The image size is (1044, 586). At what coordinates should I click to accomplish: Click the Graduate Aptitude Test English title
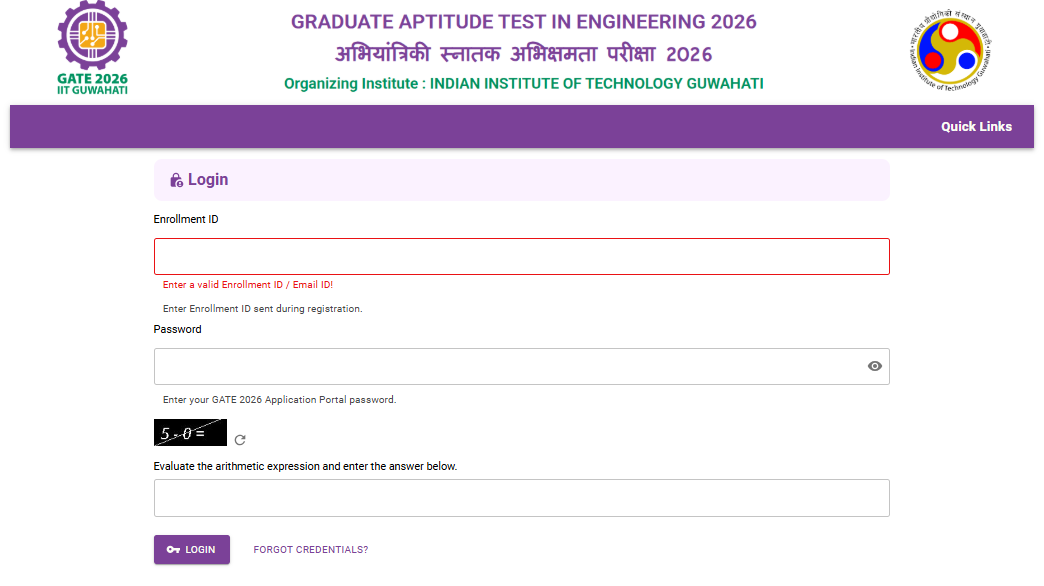coord(523,22)
